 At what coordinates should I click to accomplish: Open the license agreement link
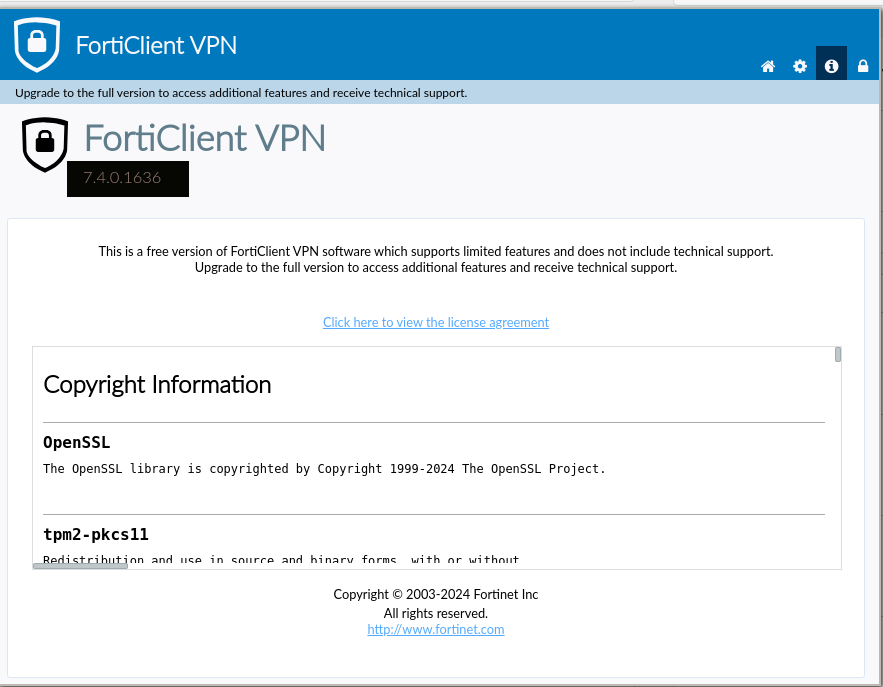click(x=436, y=322)
